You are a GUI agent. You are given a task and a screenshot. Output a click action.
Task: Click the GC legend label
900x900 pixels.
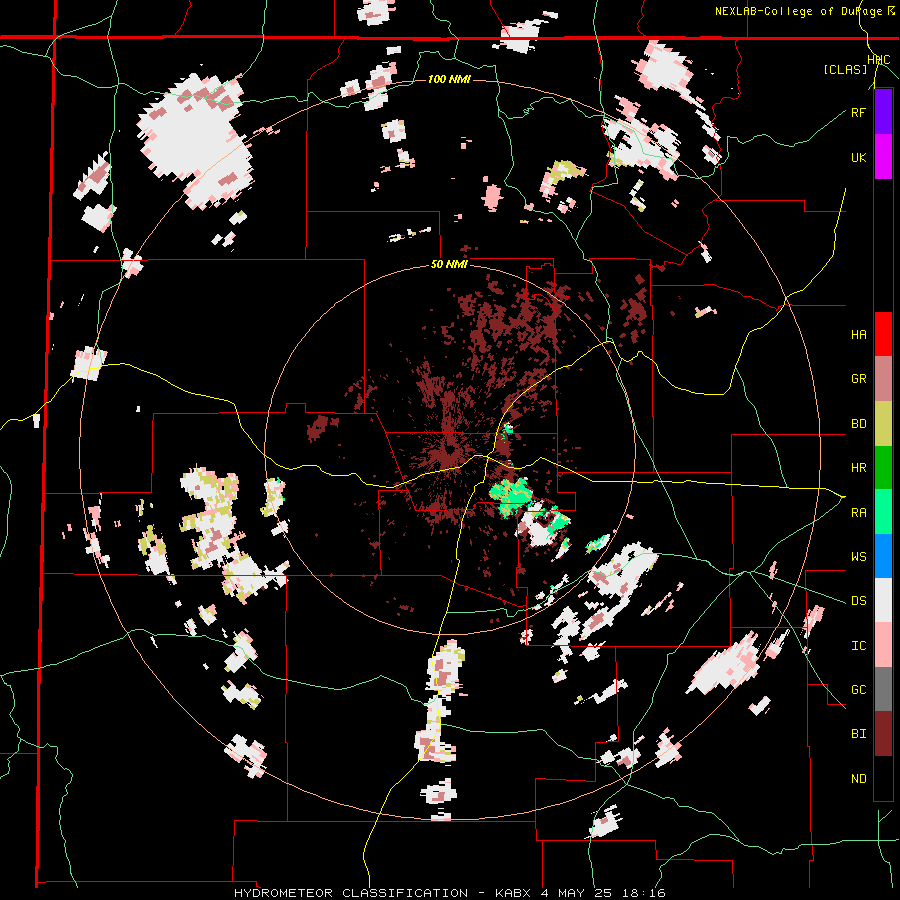tap(858, 690)
